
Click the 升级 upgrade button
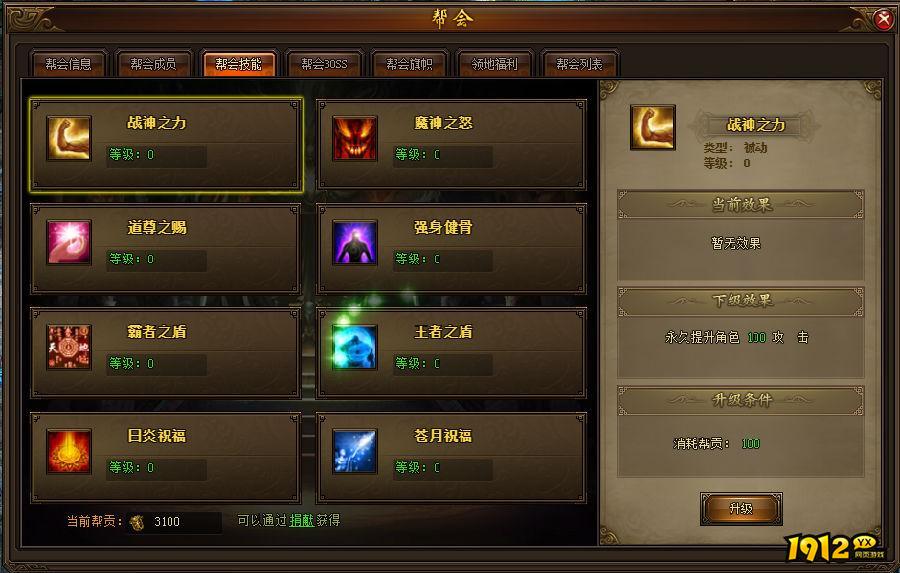(741, 509)
